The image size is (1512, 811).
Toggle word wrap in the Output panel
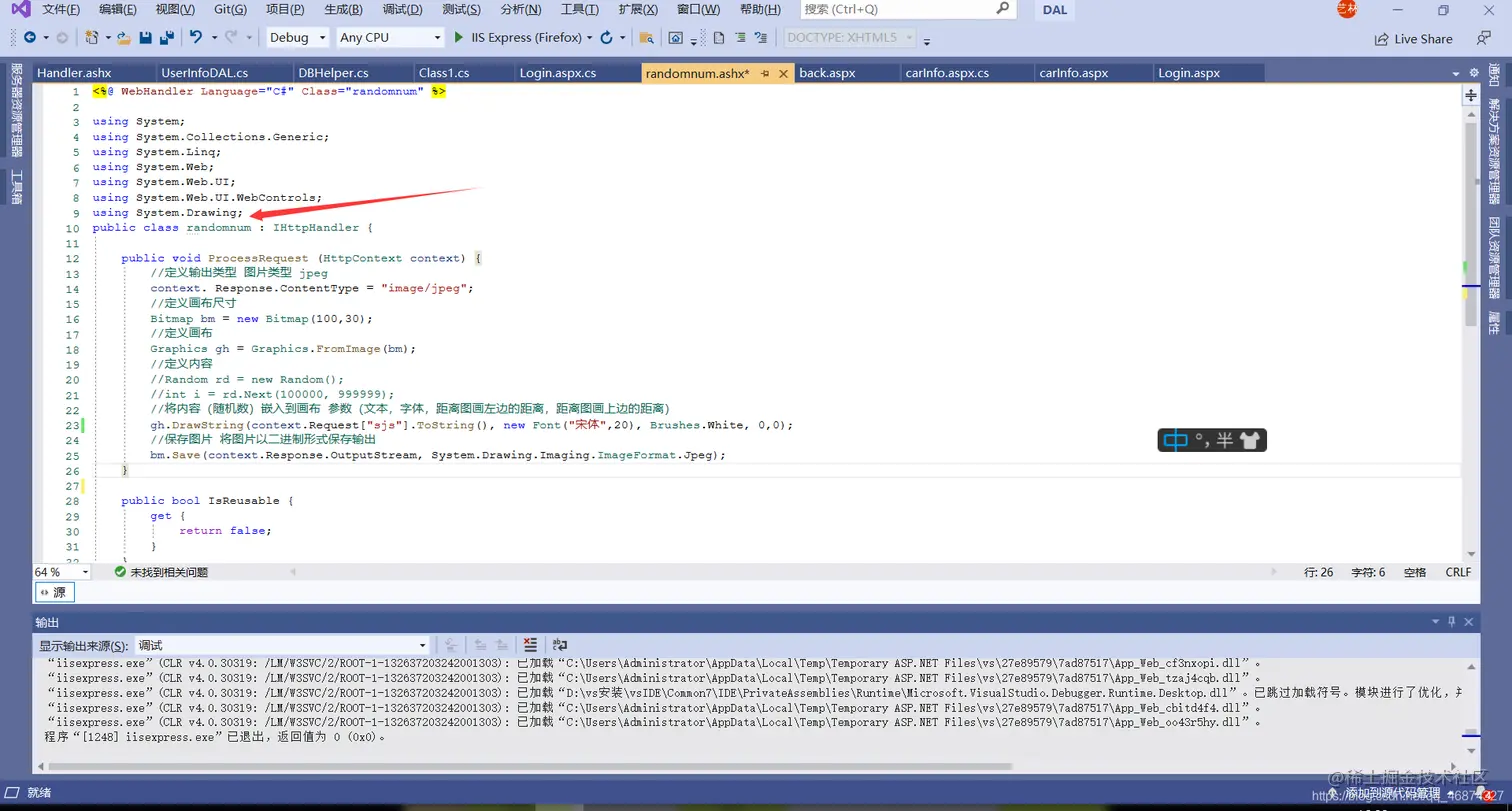tap(560, 645)
